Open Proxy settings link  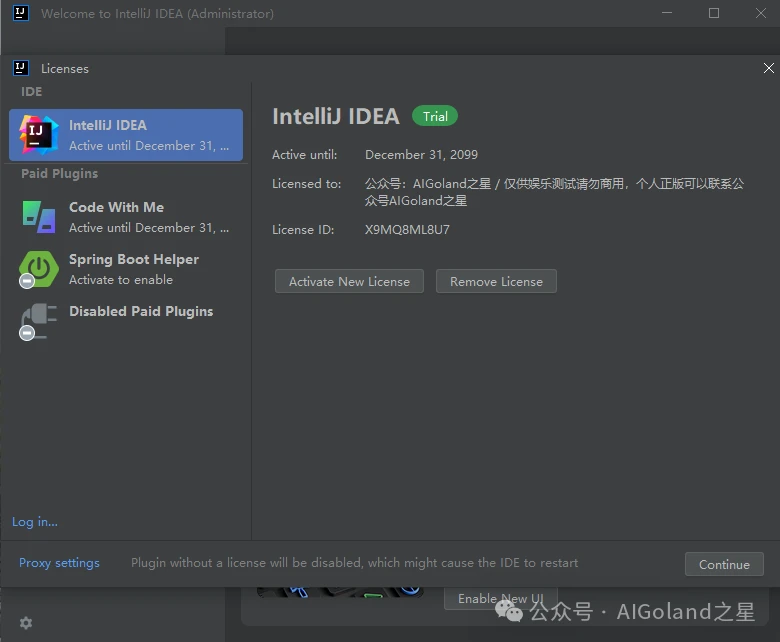point(59,563)
